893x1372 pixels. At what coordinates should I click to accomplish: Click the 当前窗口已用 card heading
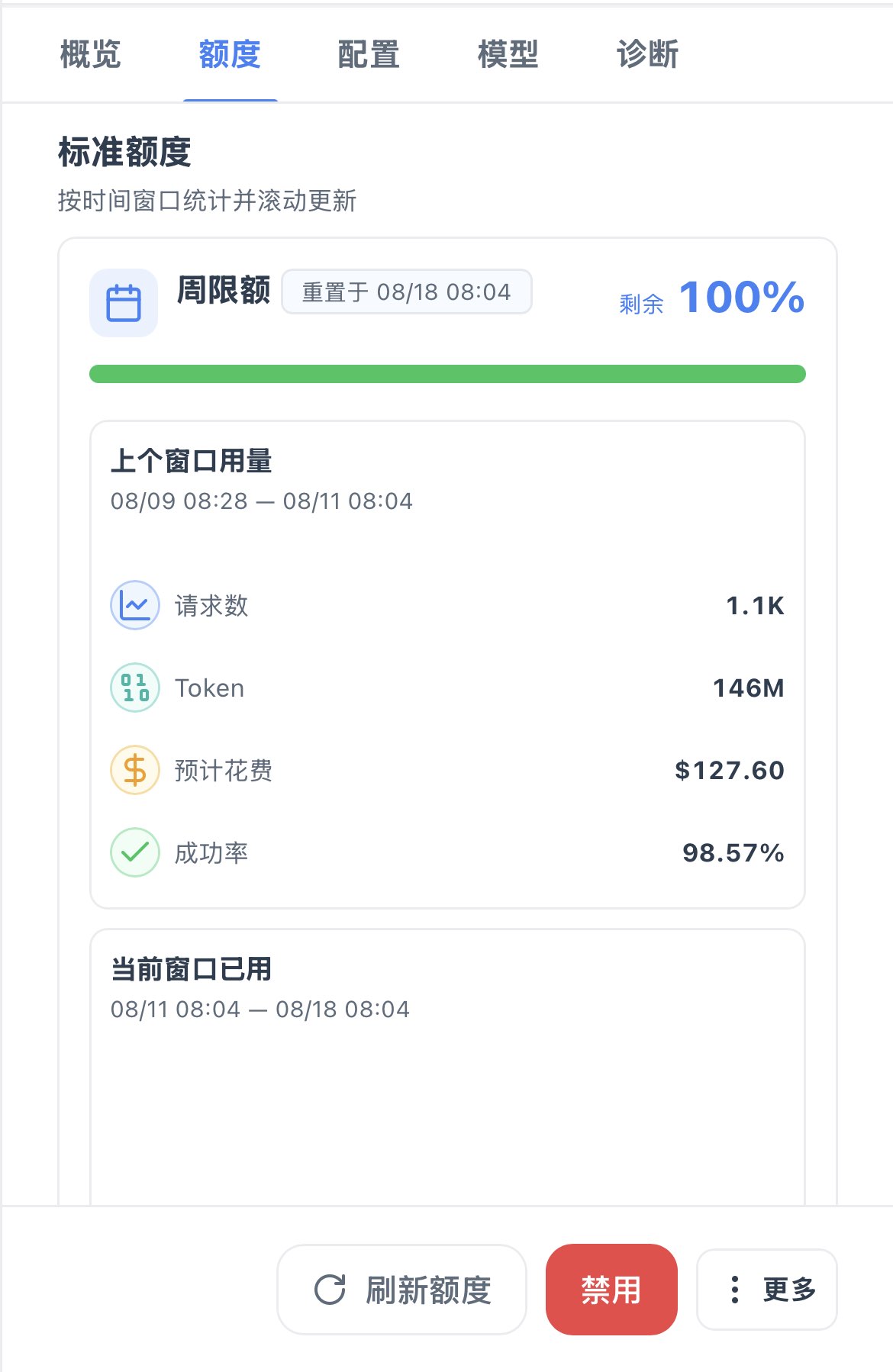(192, 969)
